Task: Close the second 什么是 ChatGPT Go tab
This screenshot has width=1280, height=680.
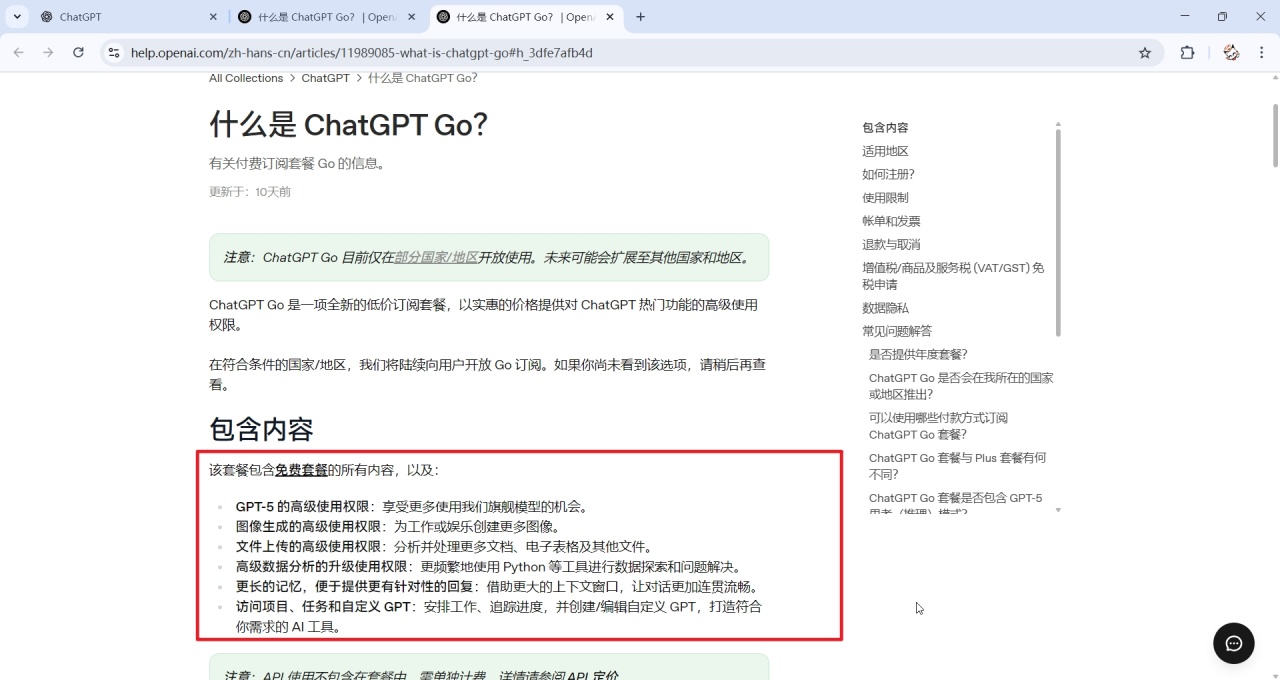Action: coord(411,17)
